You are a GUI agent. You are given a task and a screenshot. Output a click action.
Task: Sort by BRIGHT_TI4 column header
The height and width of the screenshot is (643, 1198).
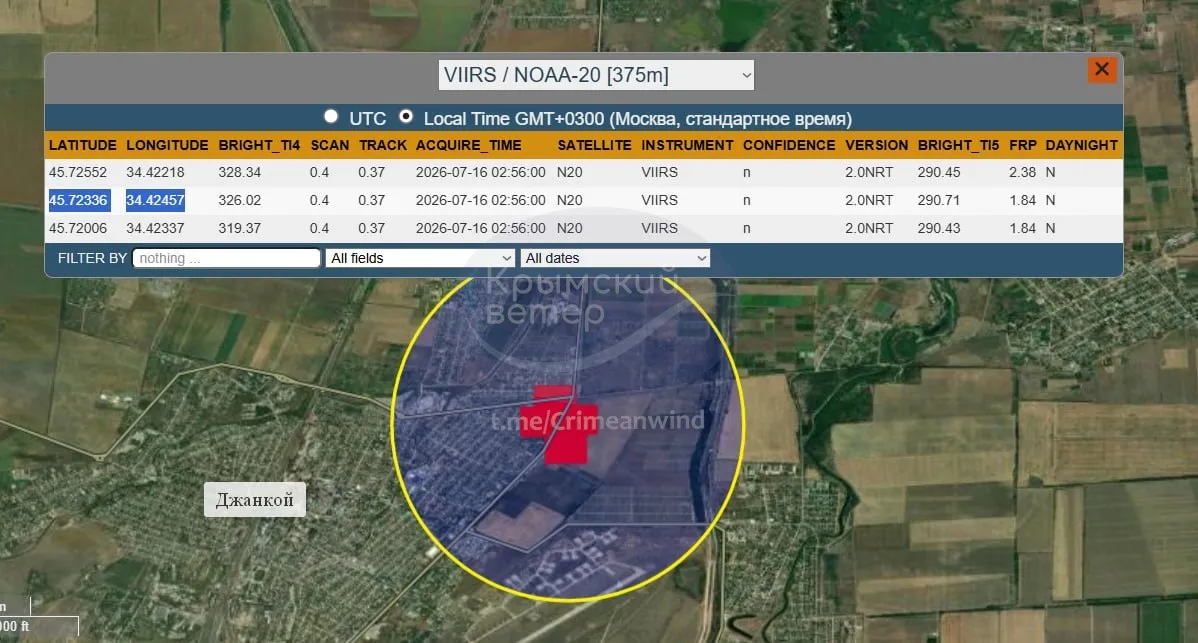tap(259, 145)
